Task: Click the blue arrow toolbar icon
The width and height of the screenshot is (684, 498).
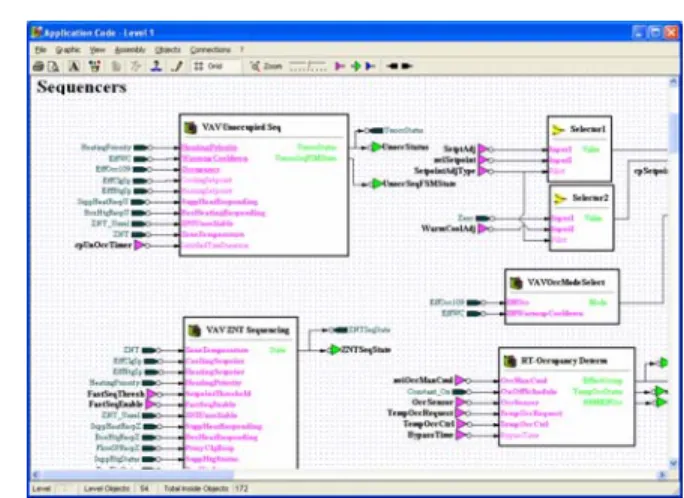Action: [370, 66]
